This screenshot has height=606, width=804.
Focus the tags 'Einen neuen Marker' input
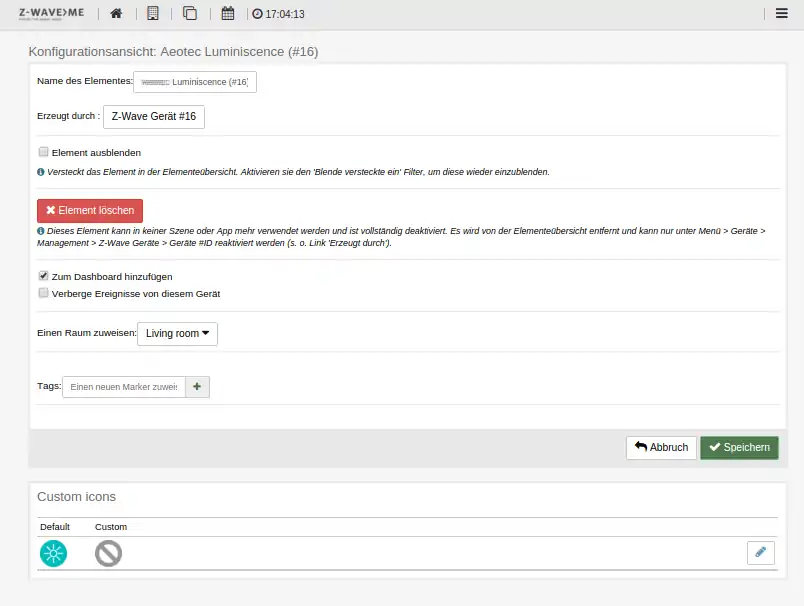tap(124, 387)
